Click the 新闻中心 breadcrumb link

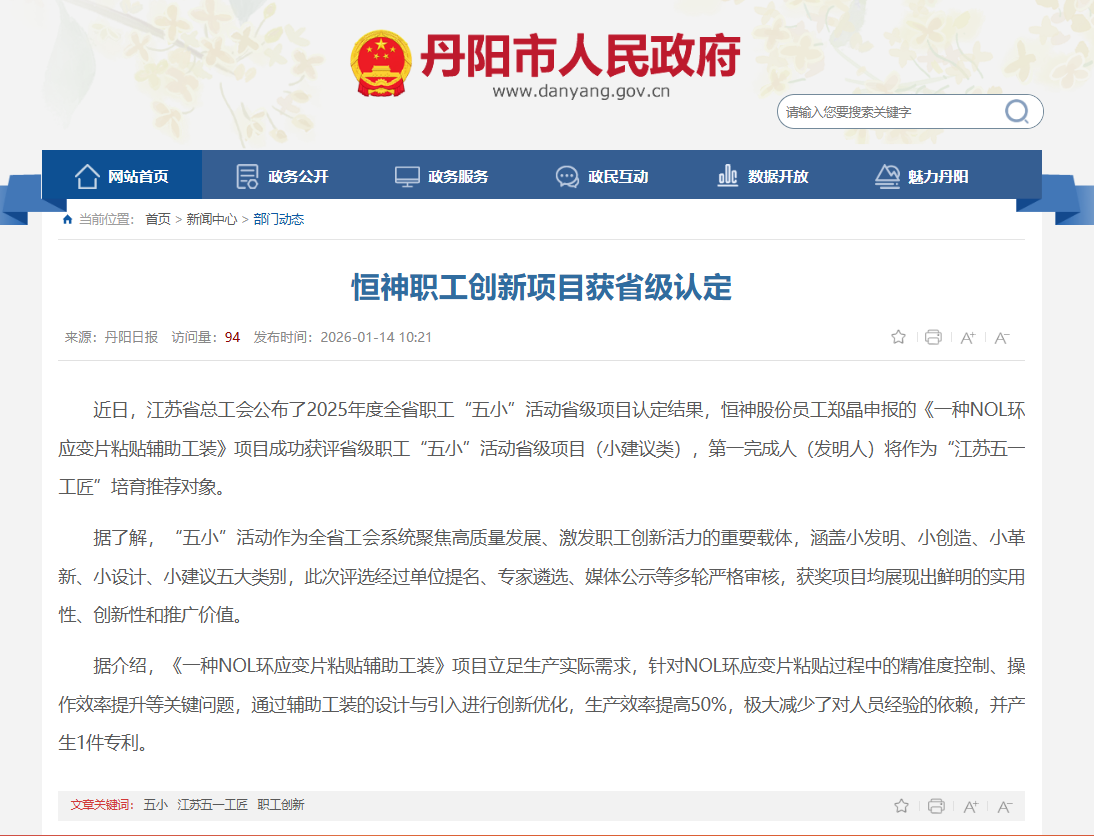pos(212,219)
